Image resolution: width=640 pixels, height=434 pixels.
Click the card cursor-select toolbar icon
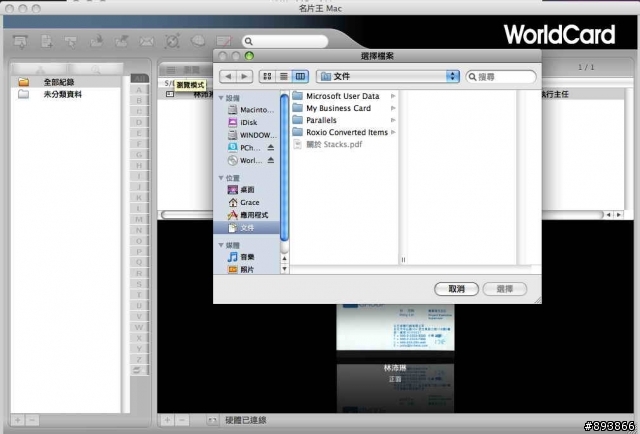[71, 42]
